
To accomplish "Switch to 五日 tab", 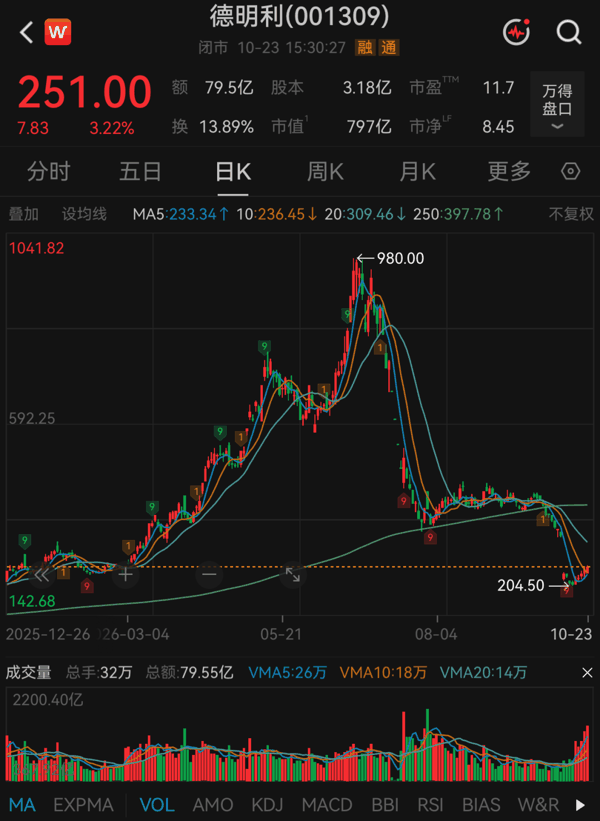I will (140, 172).
